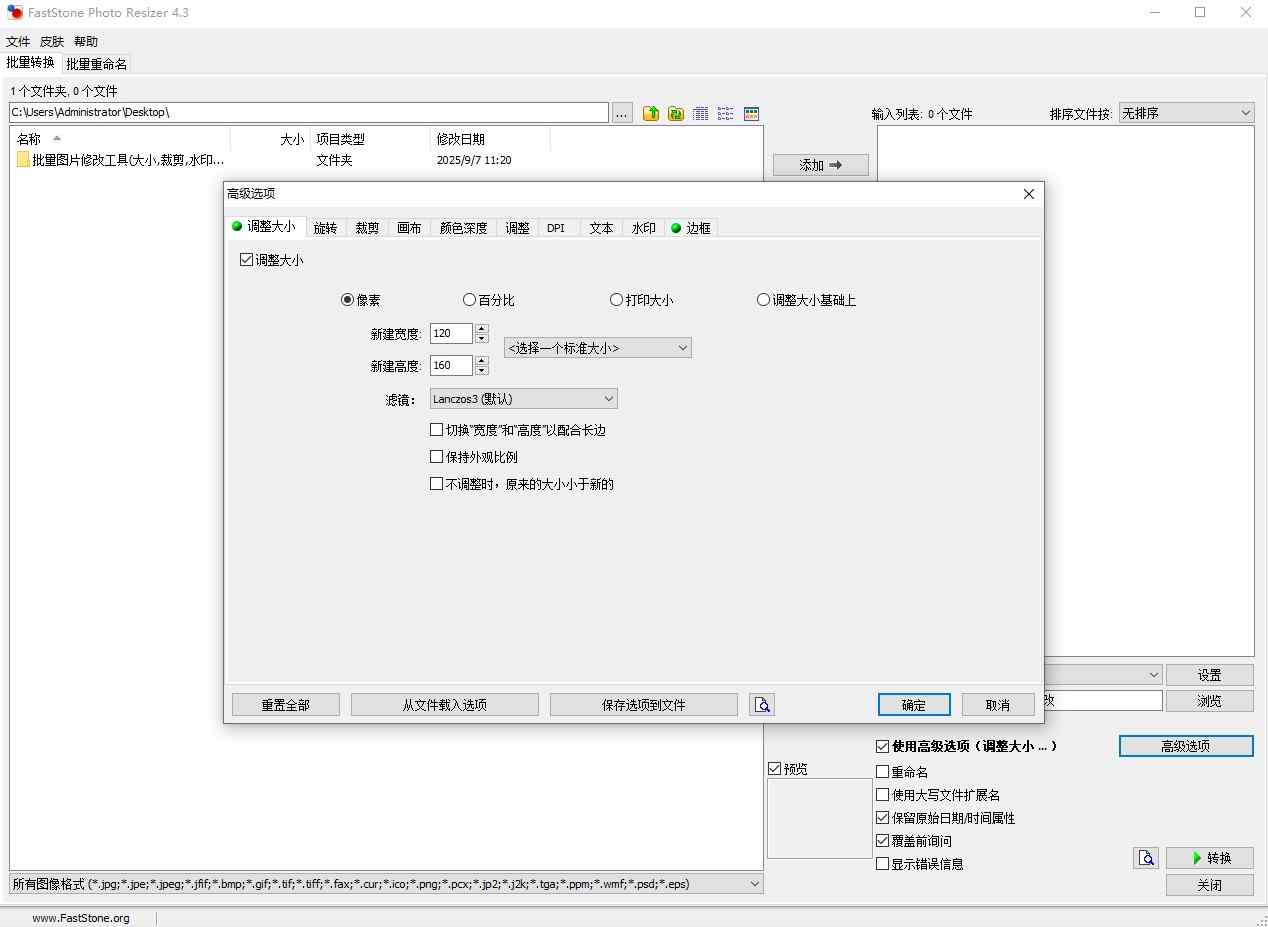Switch to the 水印 tab

pos(643,228)
